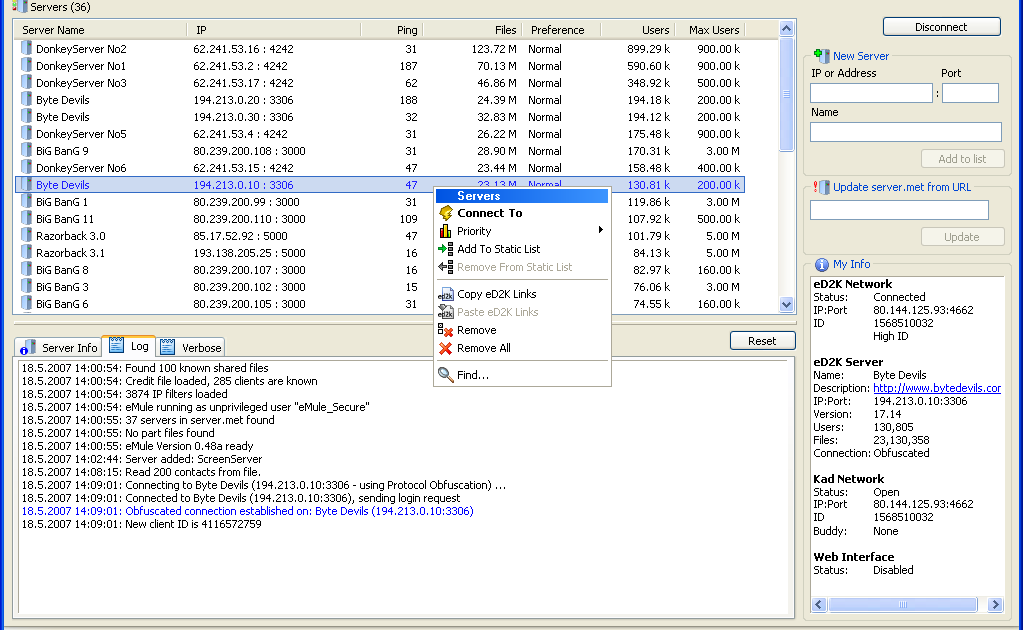Viewport: 1023px width, 630px height.
Task: Switch to the Server Info tab
Action: click(x=59, y=348)
